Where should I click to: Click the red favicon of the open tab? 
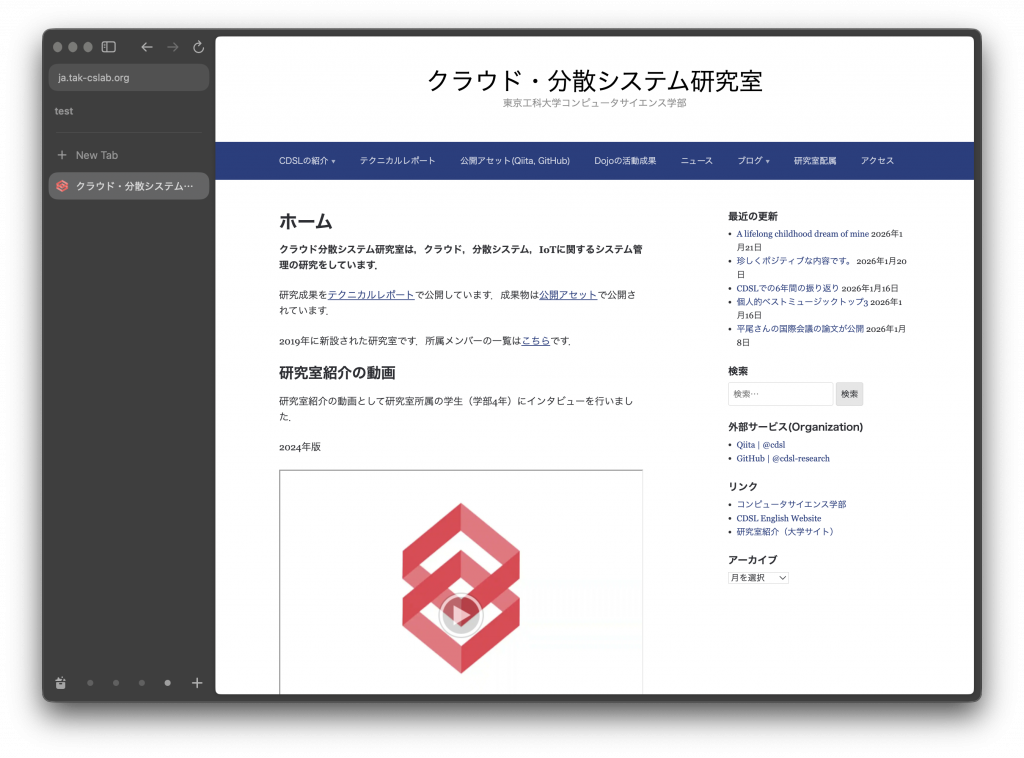pos(62,186)
